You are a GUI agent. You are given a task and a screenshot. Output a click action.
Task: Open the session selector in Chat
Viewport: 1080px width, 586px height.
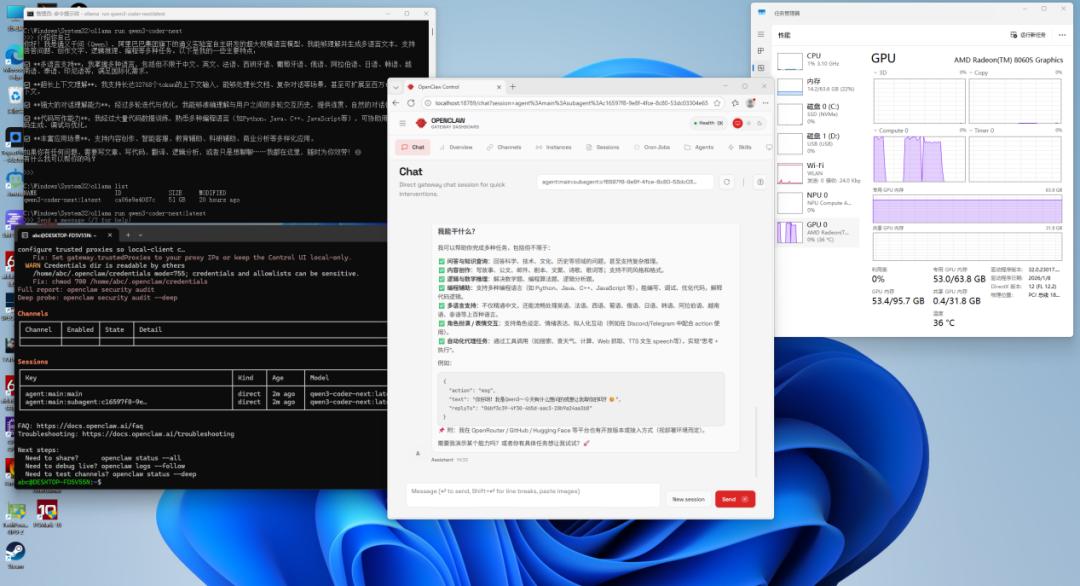tap(625, 182)
